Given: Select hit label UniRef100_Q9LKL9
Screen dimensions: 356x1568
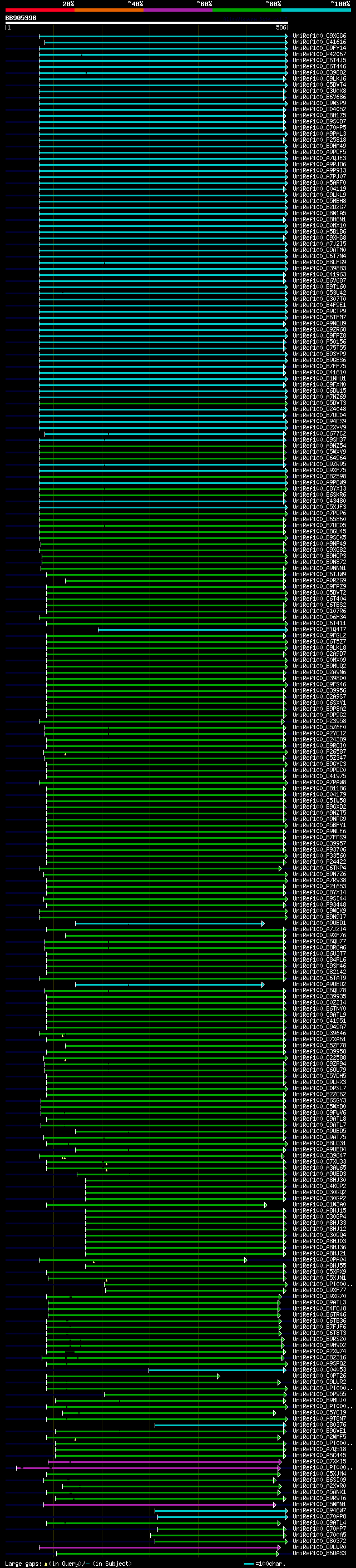Looking at the screenshot, I should point(319,195).
